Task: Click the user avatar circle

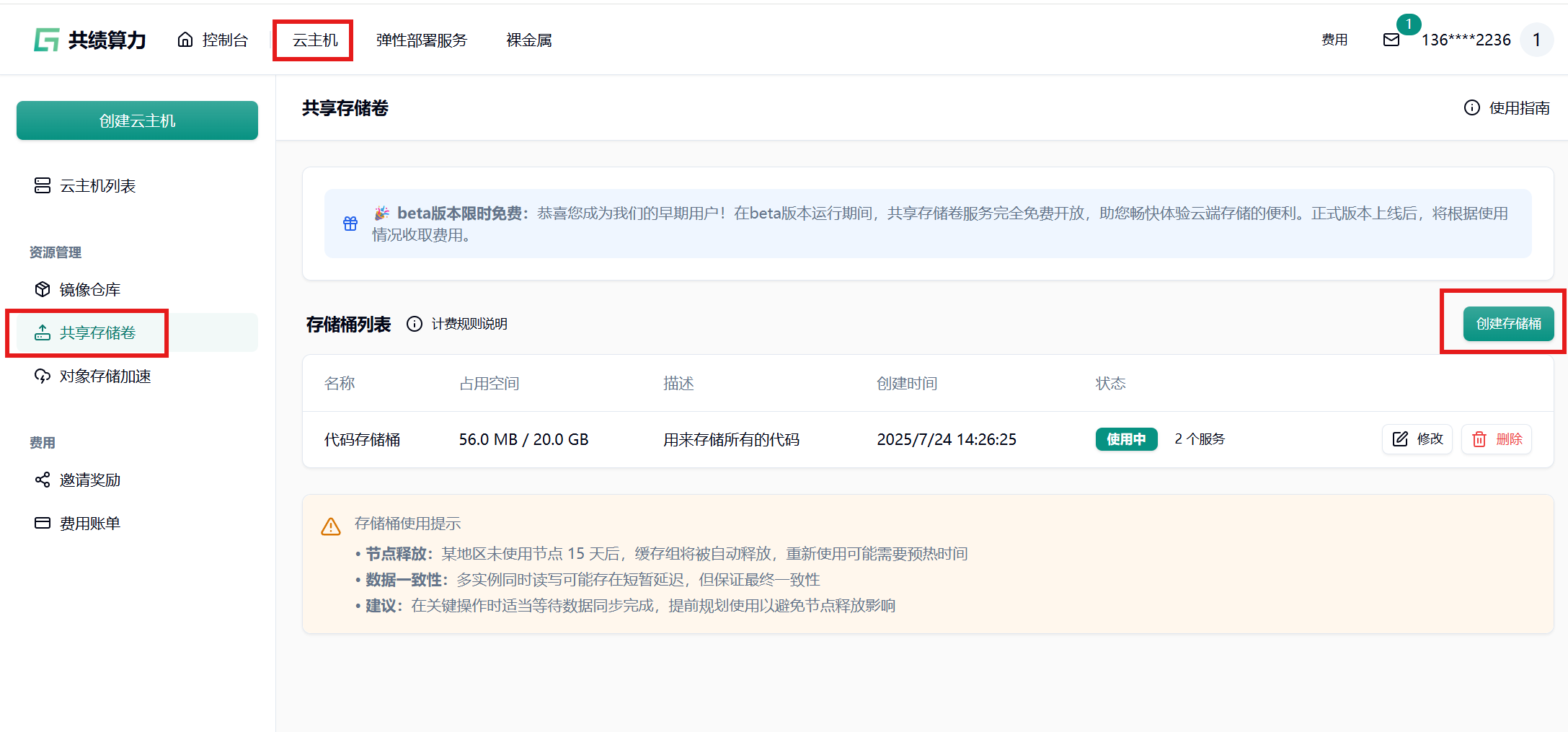Action: click(x=1536, y=40)
